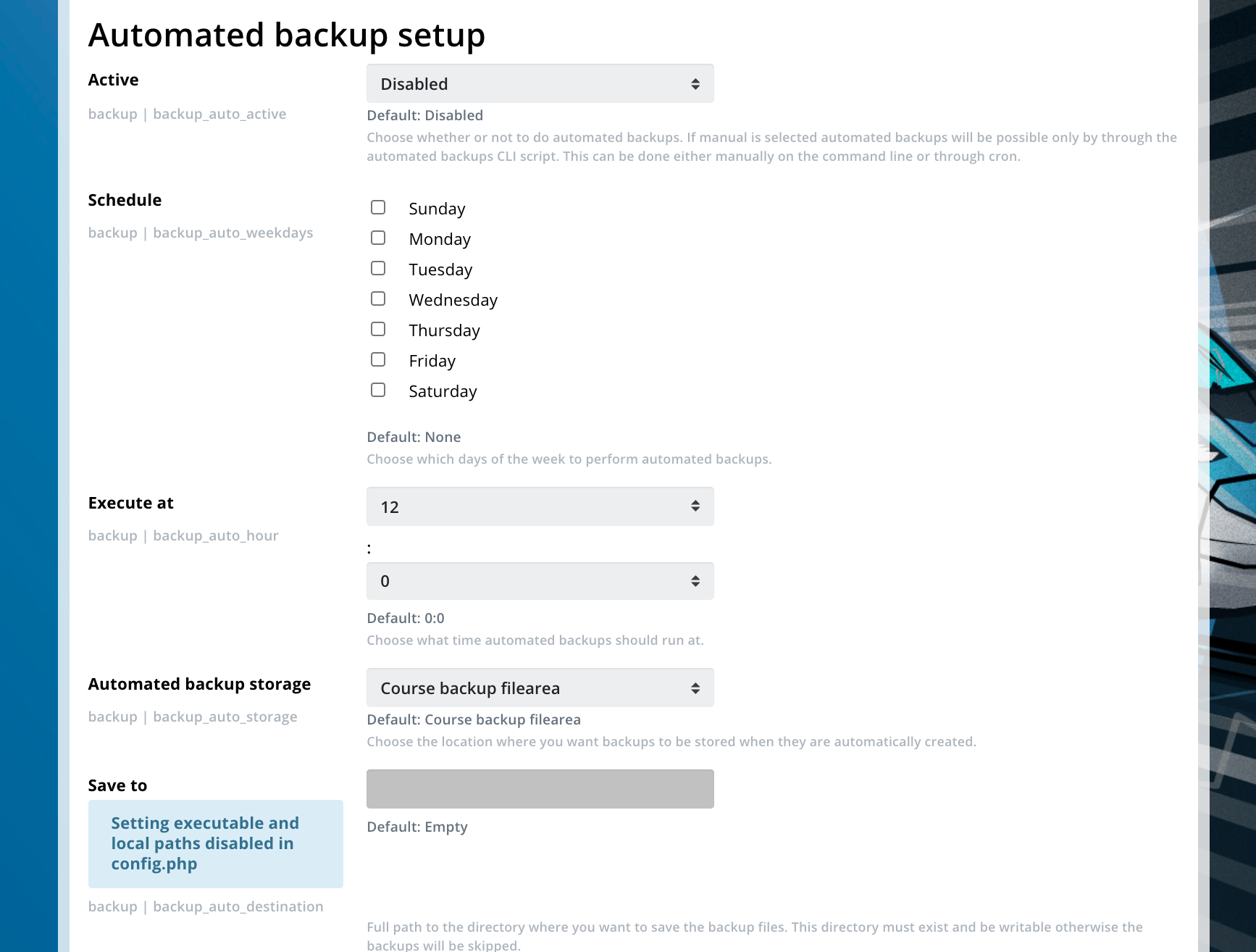The height and width of the screenshot is (952, 1256).
Task: Click the disabled Save to path field
Action: pos(540,789)
